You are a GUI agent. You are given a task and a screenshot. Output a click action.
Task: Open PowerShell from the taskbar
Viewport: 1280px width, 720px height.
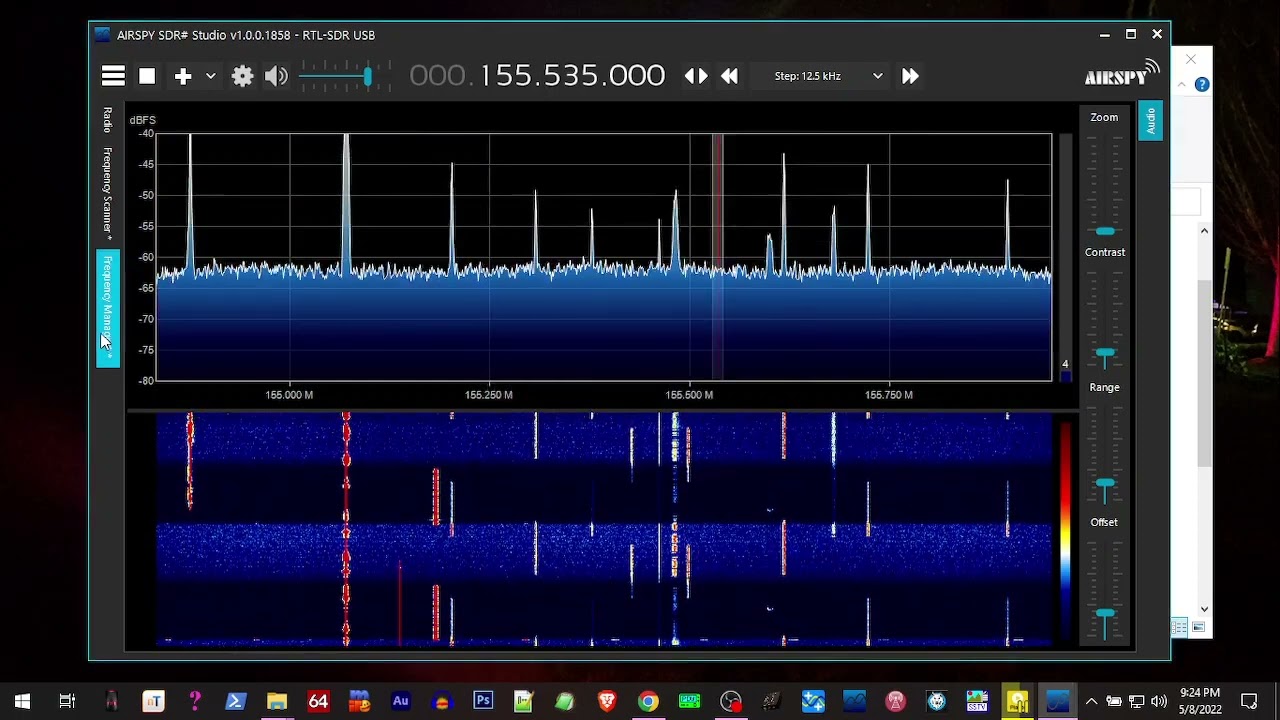pyautogui.click(x=235, y=701)
